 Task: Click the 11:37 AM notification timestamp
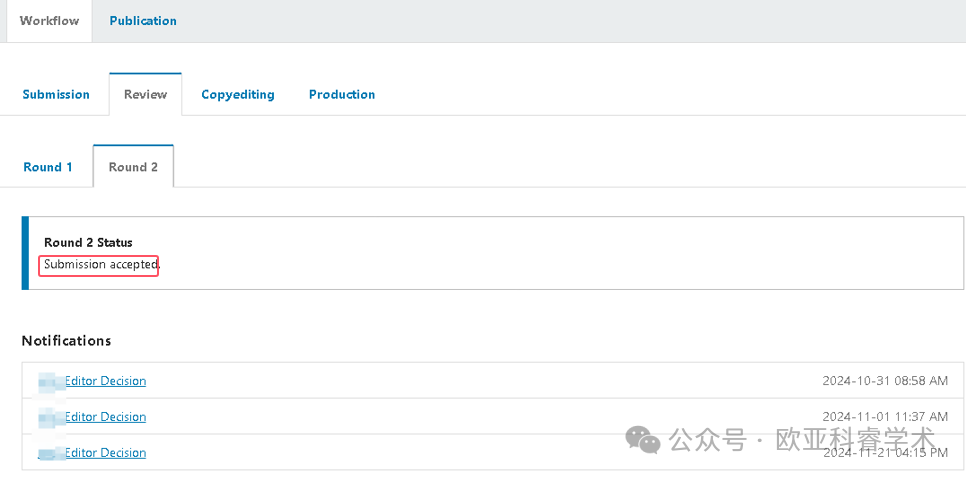point(885,417)
